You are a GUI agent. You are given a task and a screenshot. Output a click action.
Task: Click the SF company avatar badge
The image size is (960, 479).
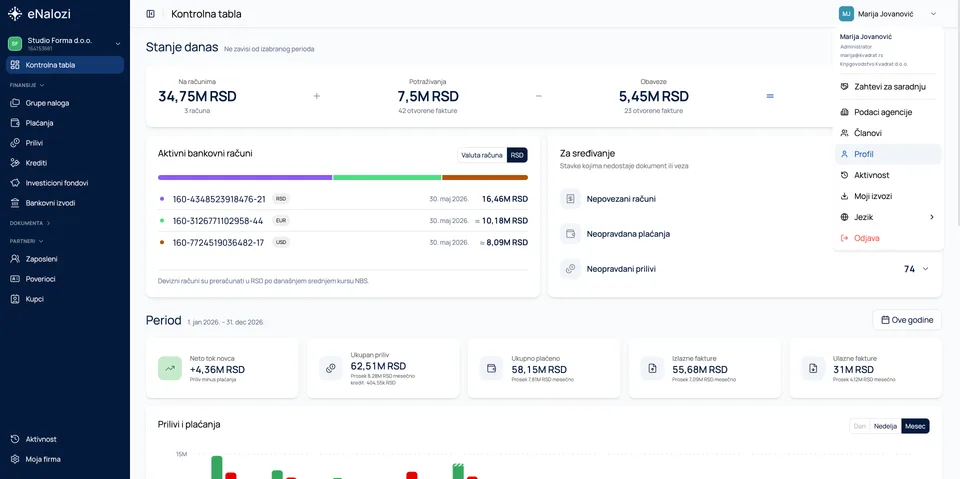coord(15,43)
